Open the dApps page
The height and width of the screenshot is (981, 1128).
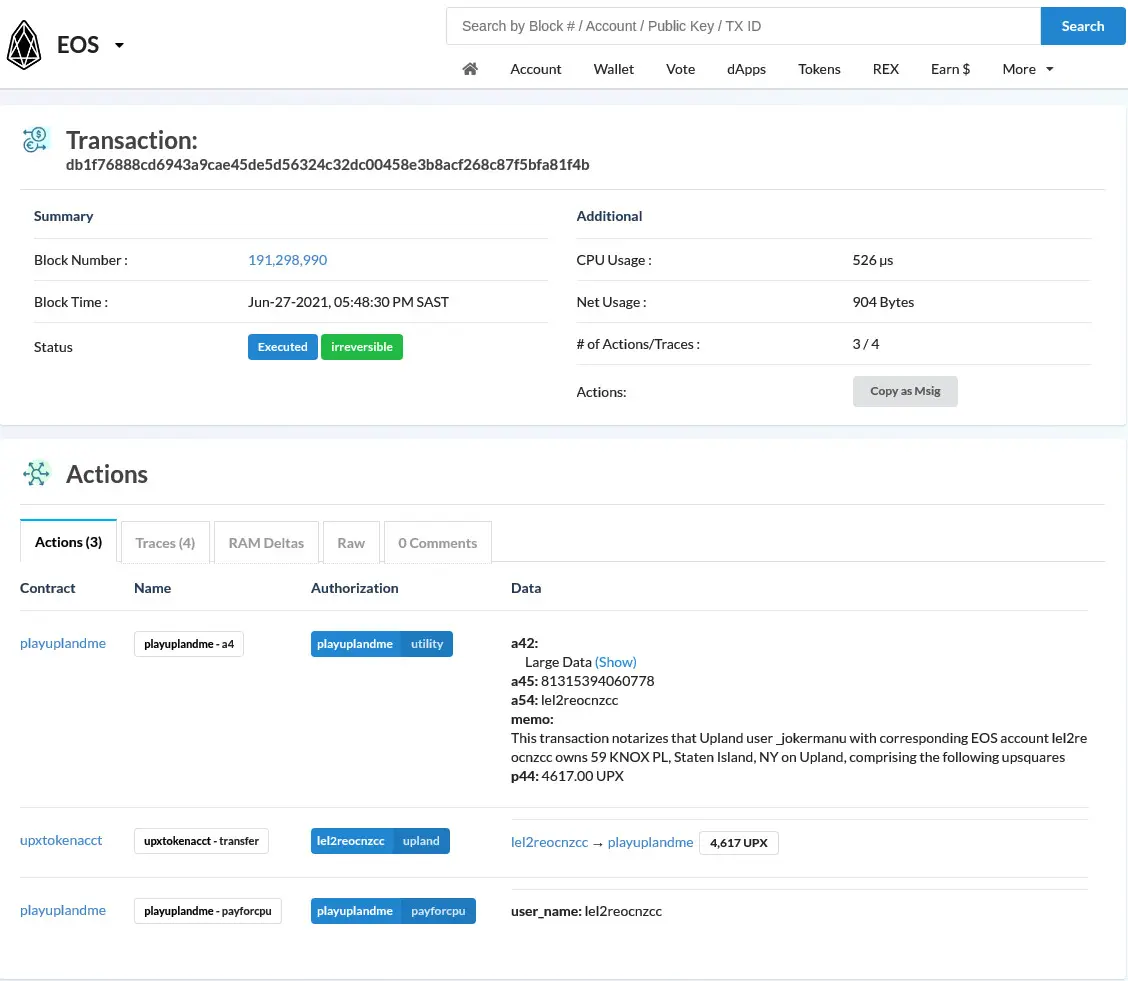(746, 69)
